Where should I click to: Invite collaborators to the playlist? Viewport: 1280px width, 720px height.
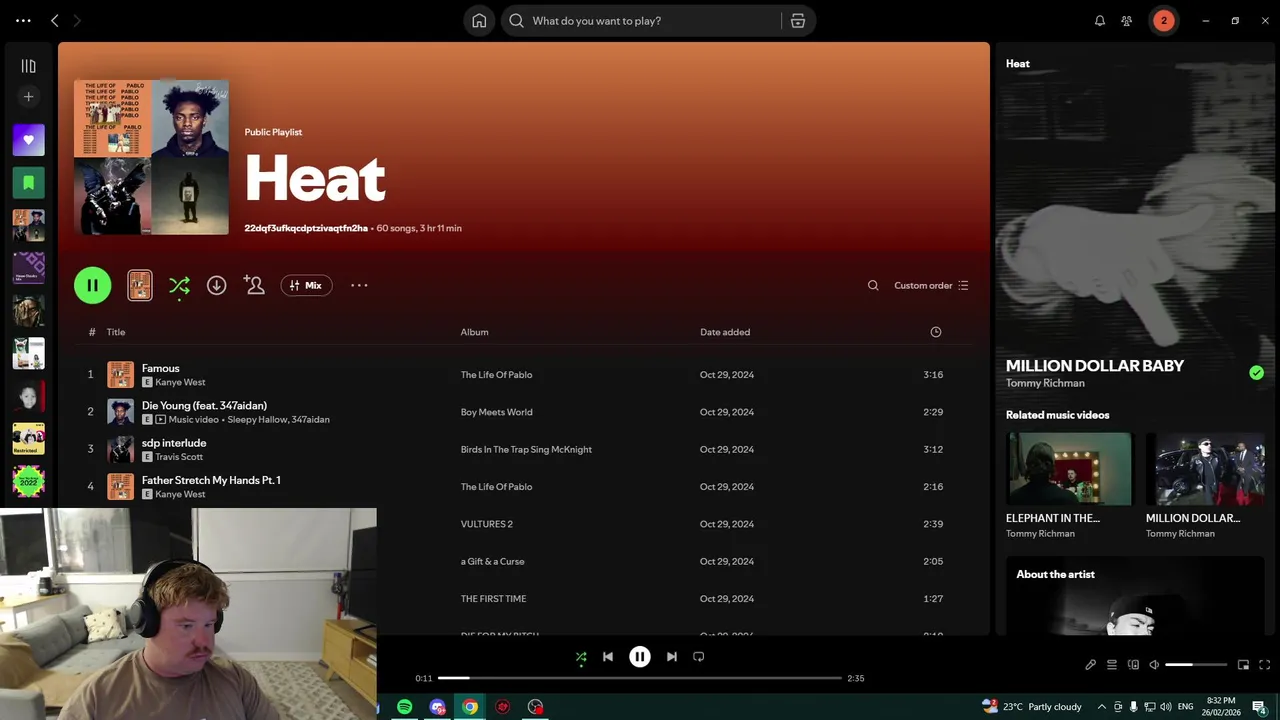pos(254,285)
